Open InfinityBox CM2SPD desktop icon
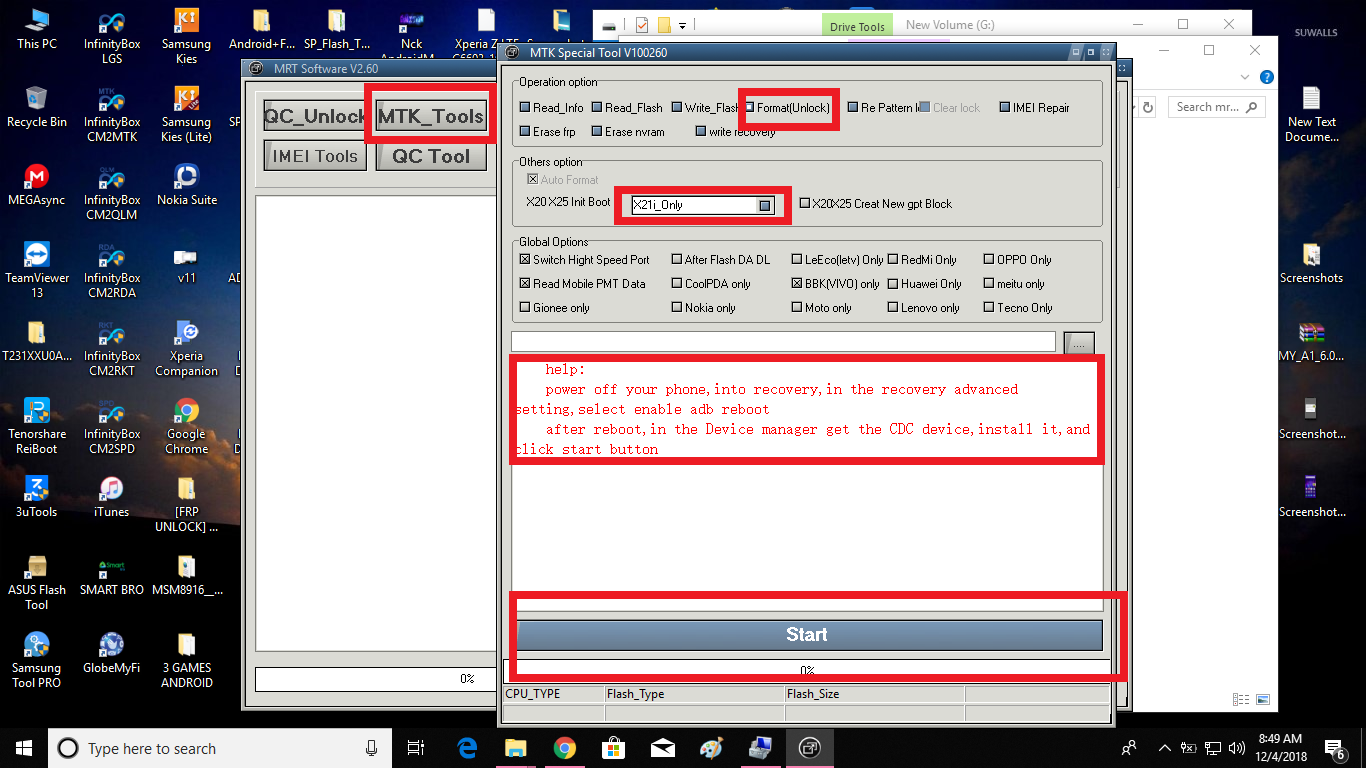Screen dimensions: 1366x768 (112, 426)
